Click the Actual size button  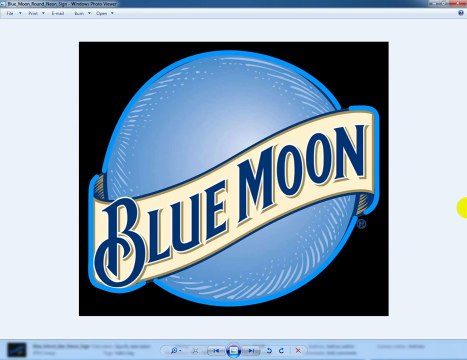195,351
